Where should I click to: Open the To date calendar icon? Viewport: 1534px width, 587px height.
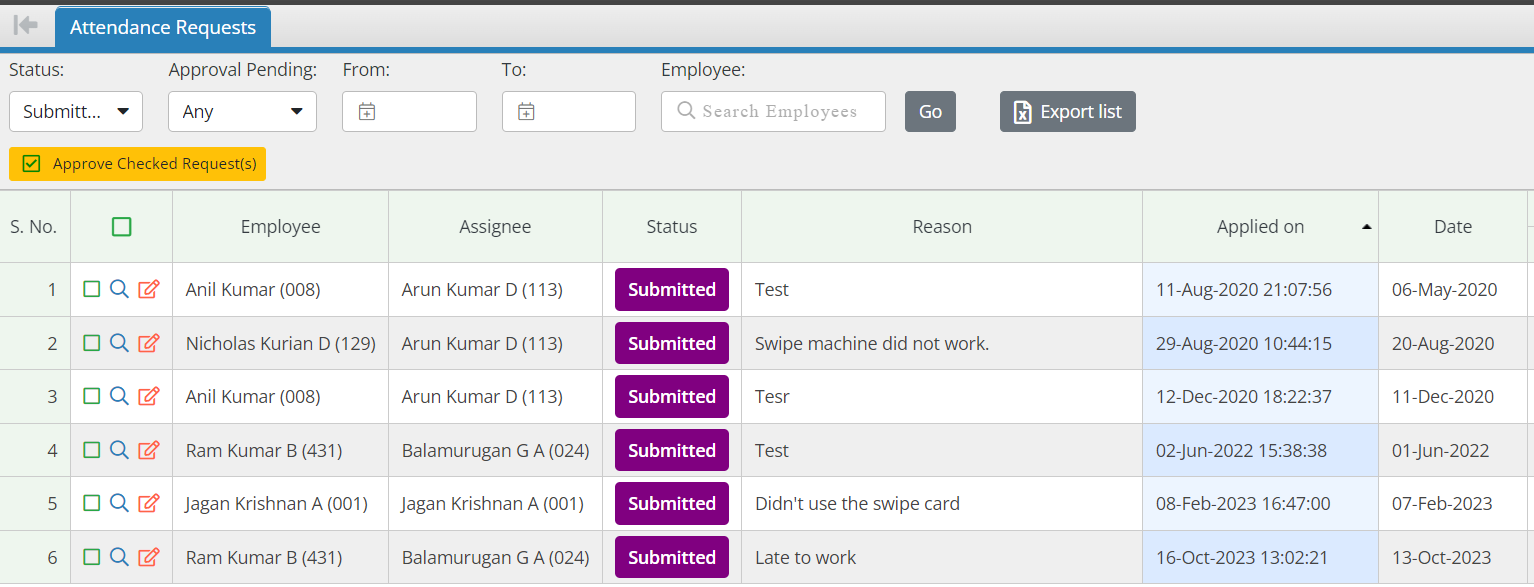[526, 112]
